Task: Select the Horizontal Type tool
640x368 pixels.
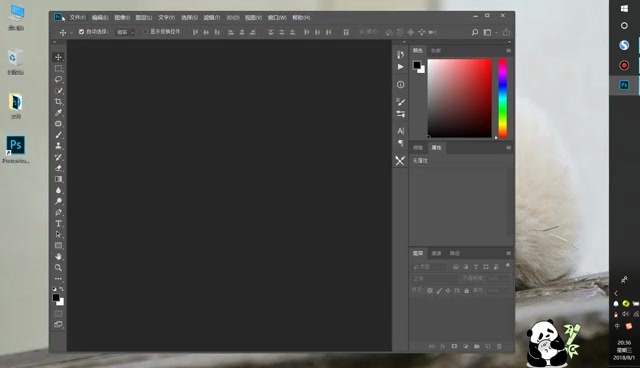Action: coord(58,224)
